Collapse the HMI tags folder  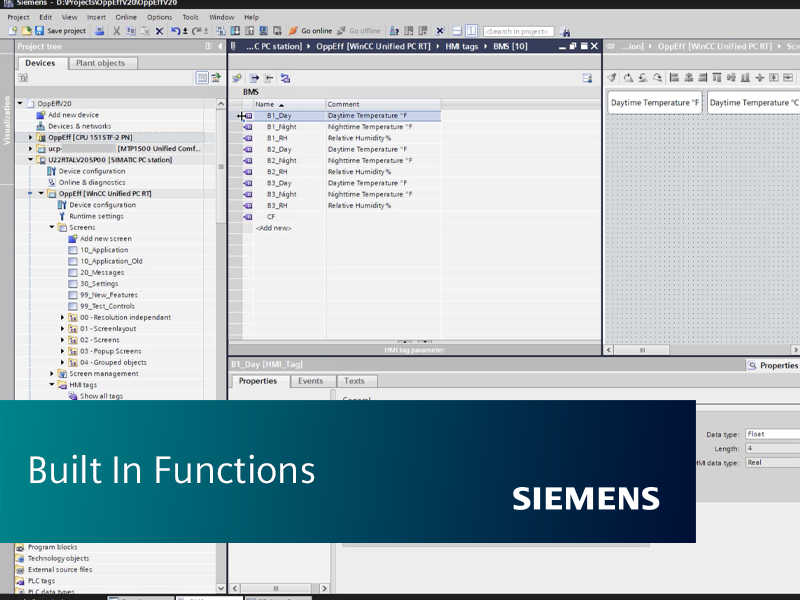(52, 385)
